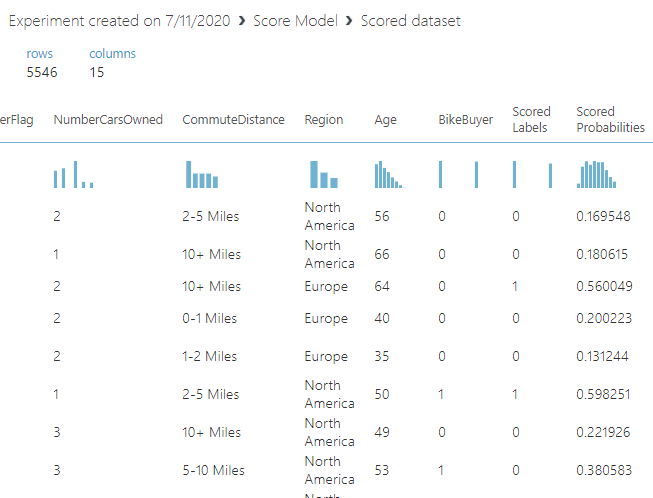Open the Experiment created on 7/11/2020 breadcrumb
653x498 pixels.
pos(120,21)
